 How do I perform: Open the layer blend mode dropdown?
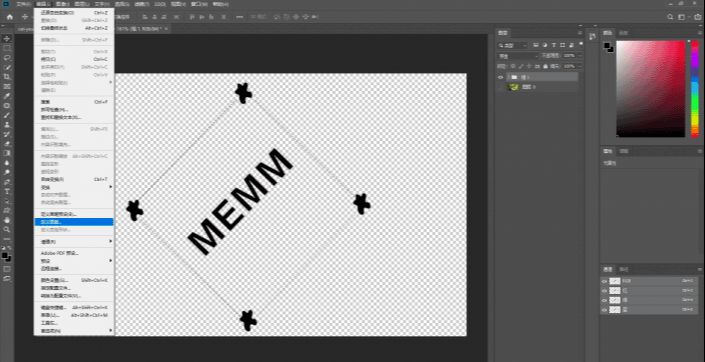518,56
